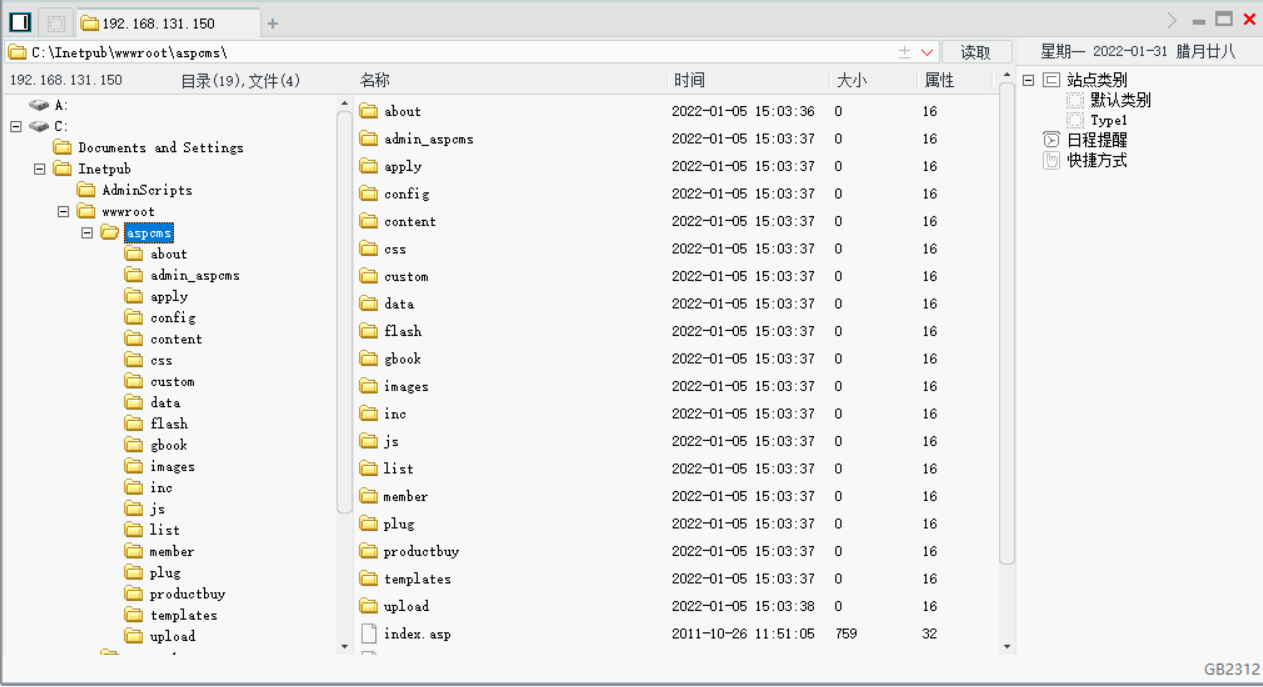Collapse the wwwroot tree node
Image resolution: width=1263 pixels, height=687 pixels.
[62, 211]
